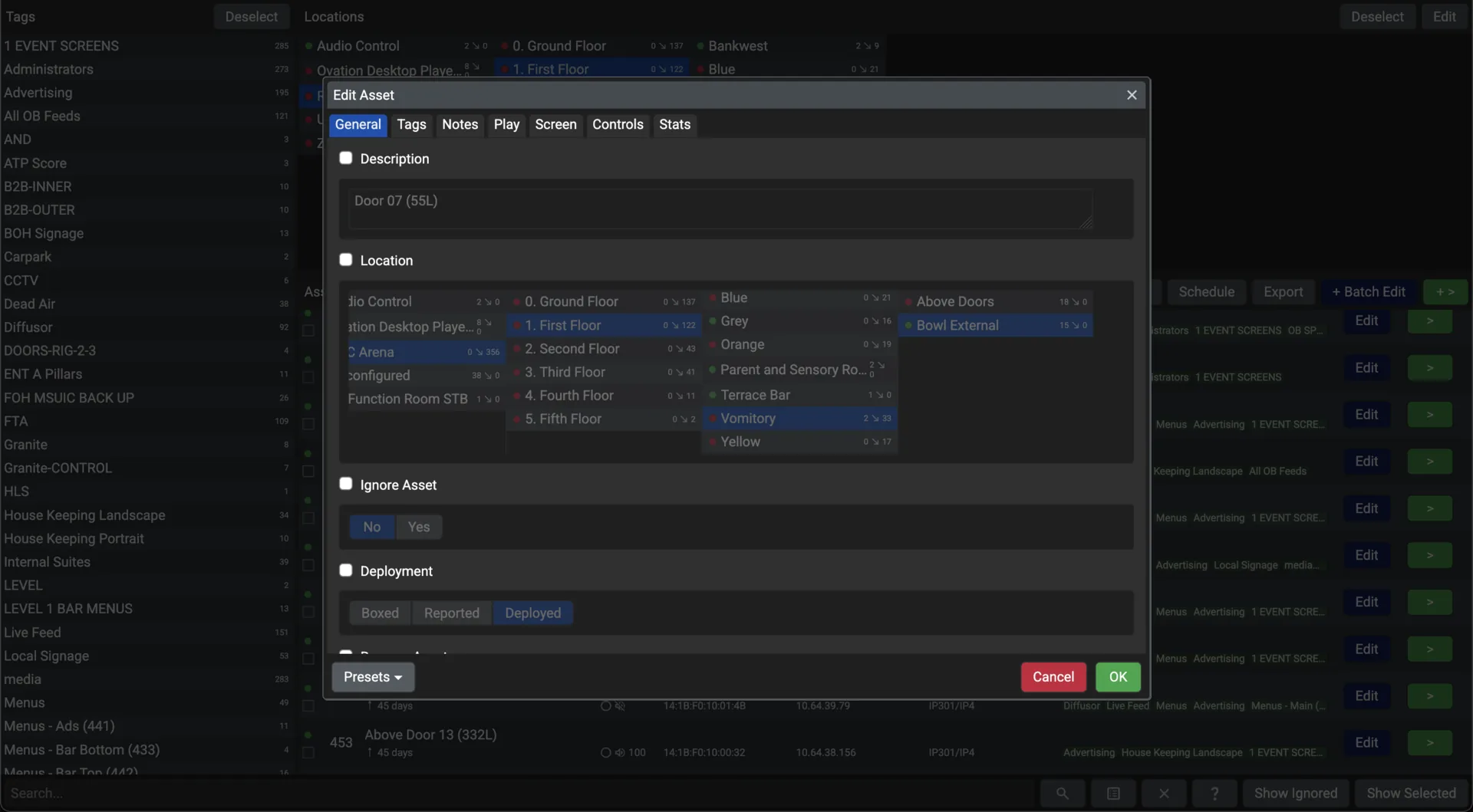The image size is (1473, 812).
Task: Select 3. Third Floor location
Action: [605, 372]
